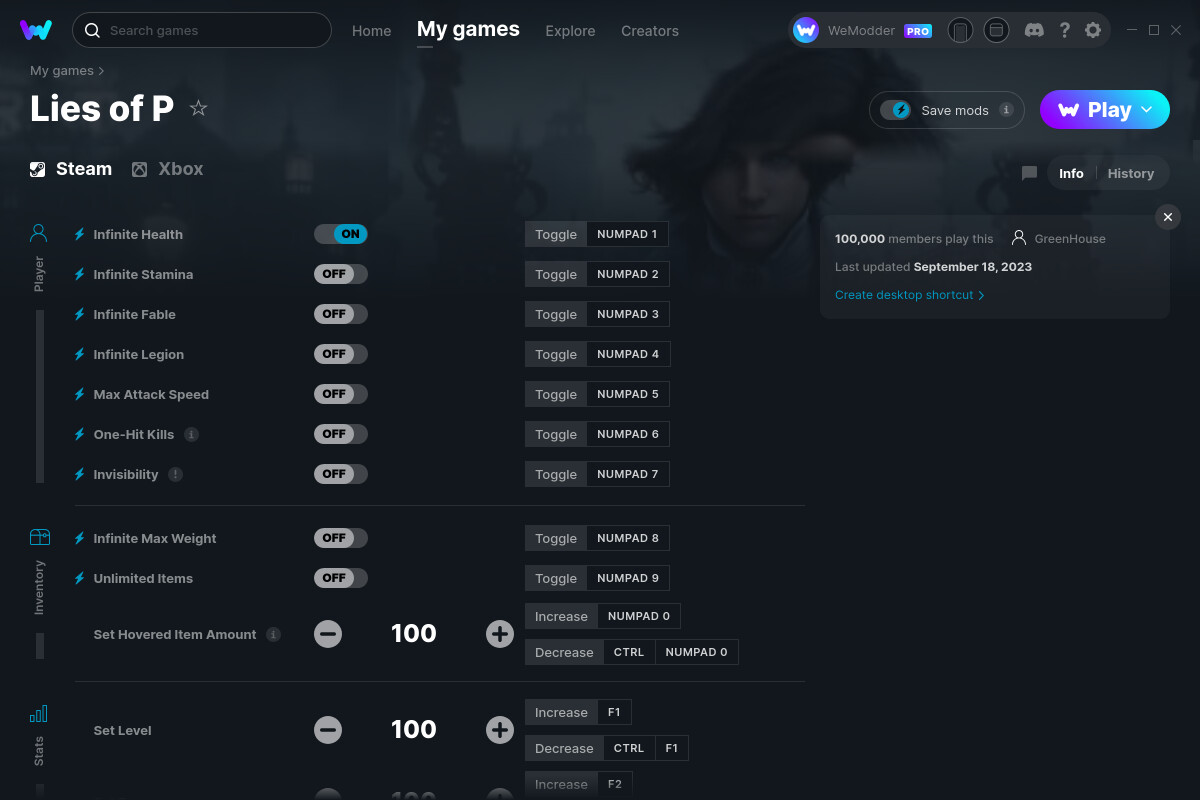Viewport: 1200px width, 800px height.
Task: Click the window-shaped icon beside the phone icon
Action: tap(996, 31)
